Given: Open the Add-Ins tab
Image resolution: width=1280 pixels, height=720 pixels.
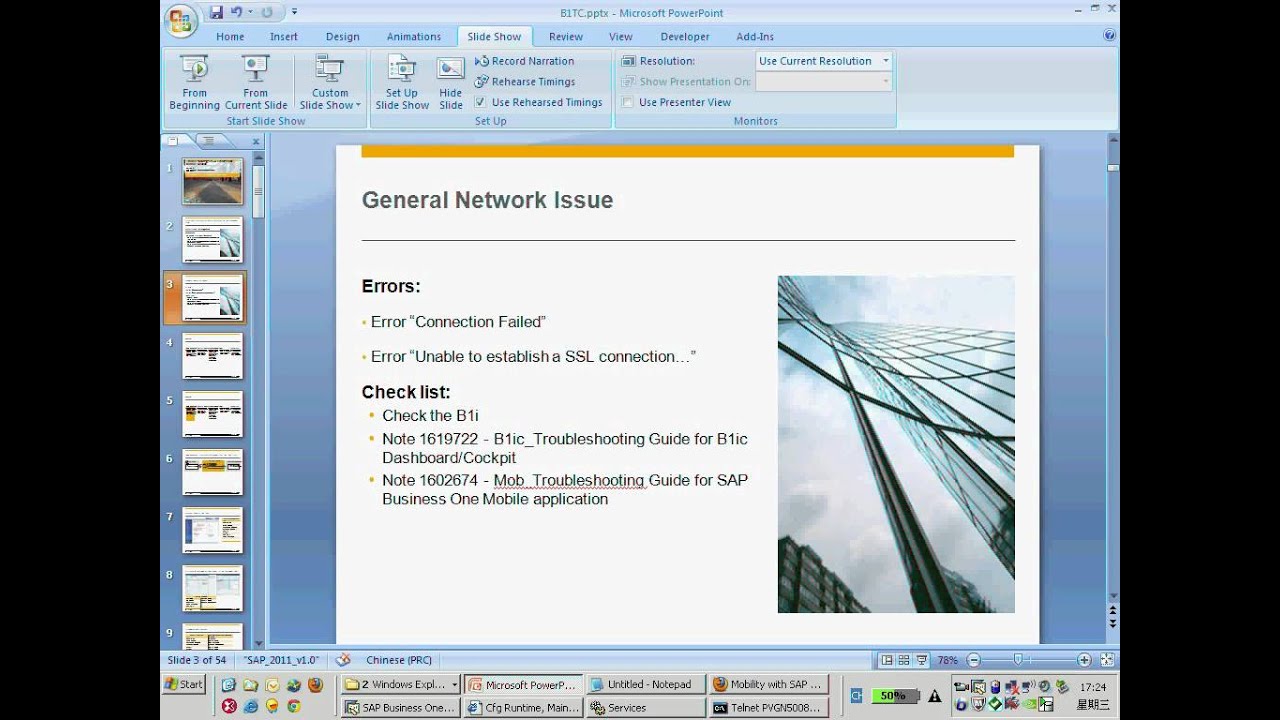Looking at the screenshot, I should point(755,37).
